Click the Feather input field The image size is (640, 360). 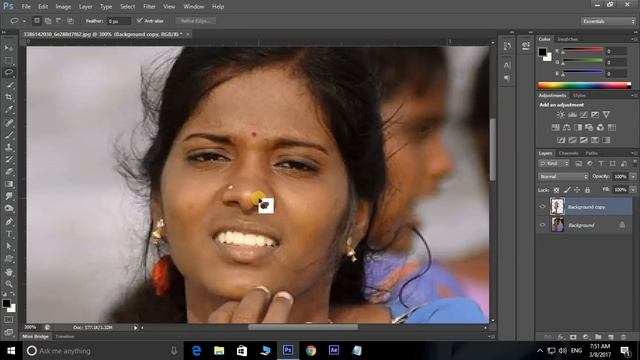click(119, 21)
